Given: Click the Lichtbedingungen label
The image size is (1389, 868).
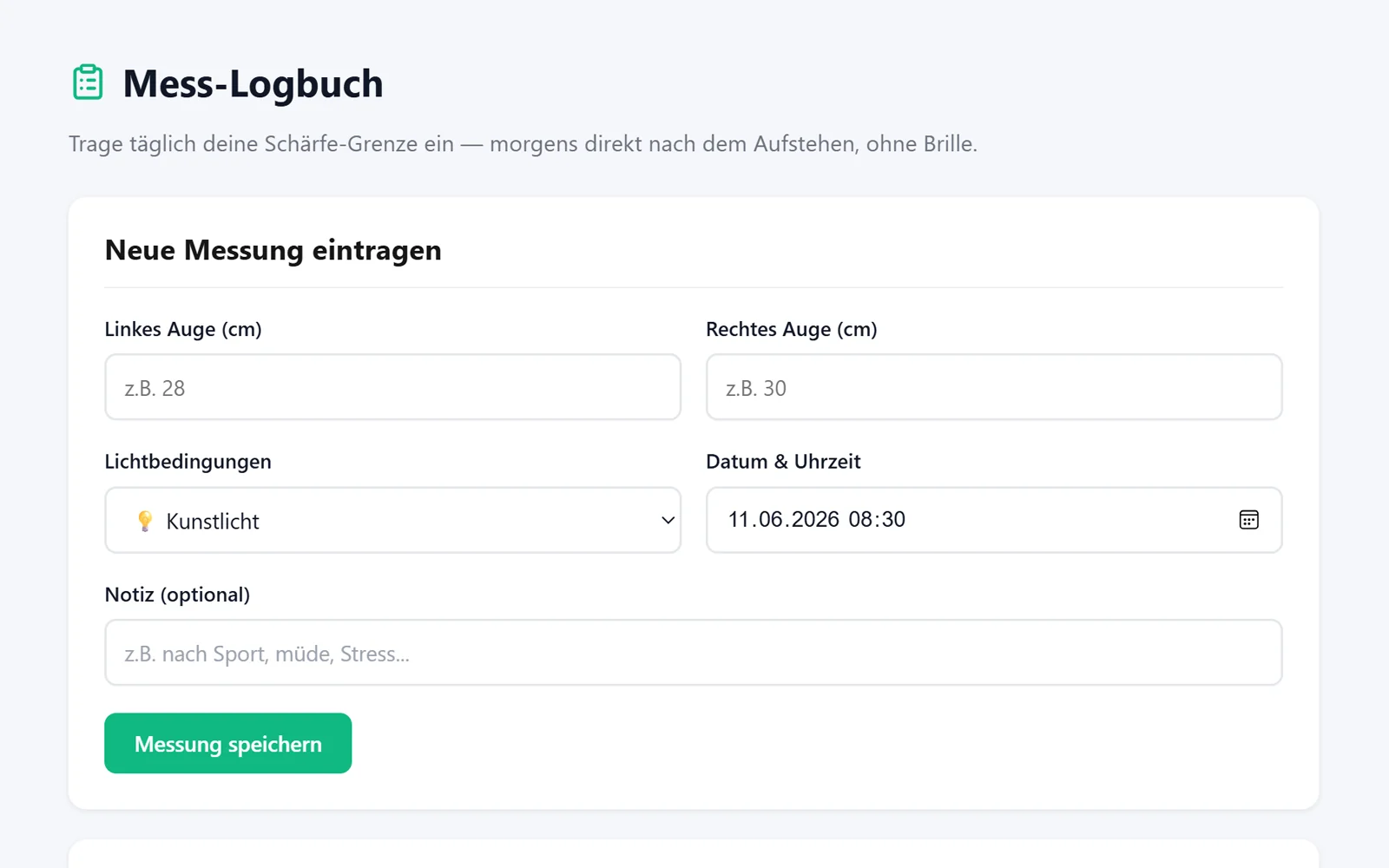Looking at the screenshot, I should 188,462.
